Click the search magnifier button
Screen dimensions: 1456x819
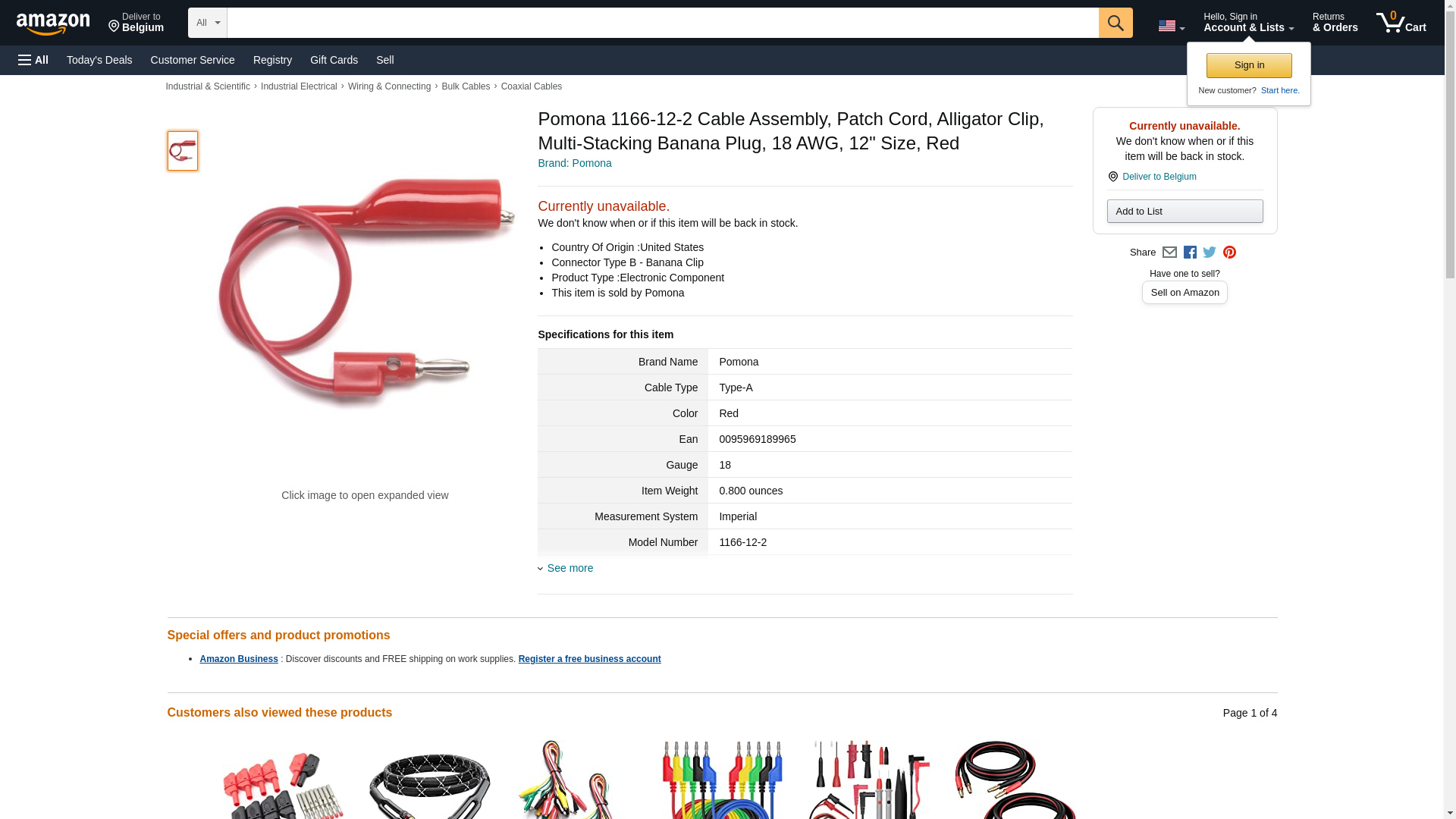[x=1115, y=23]
